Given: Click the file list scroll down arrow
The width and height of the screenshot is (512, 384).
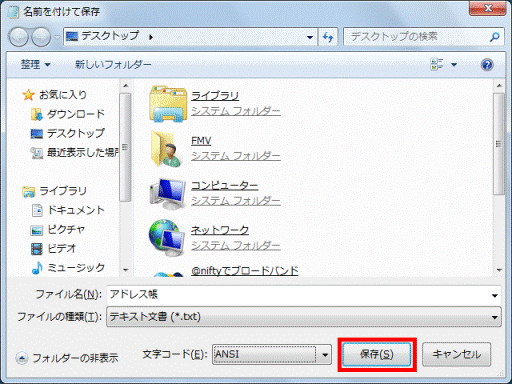Looking at the screenshot, I should [x=499, y=270].
